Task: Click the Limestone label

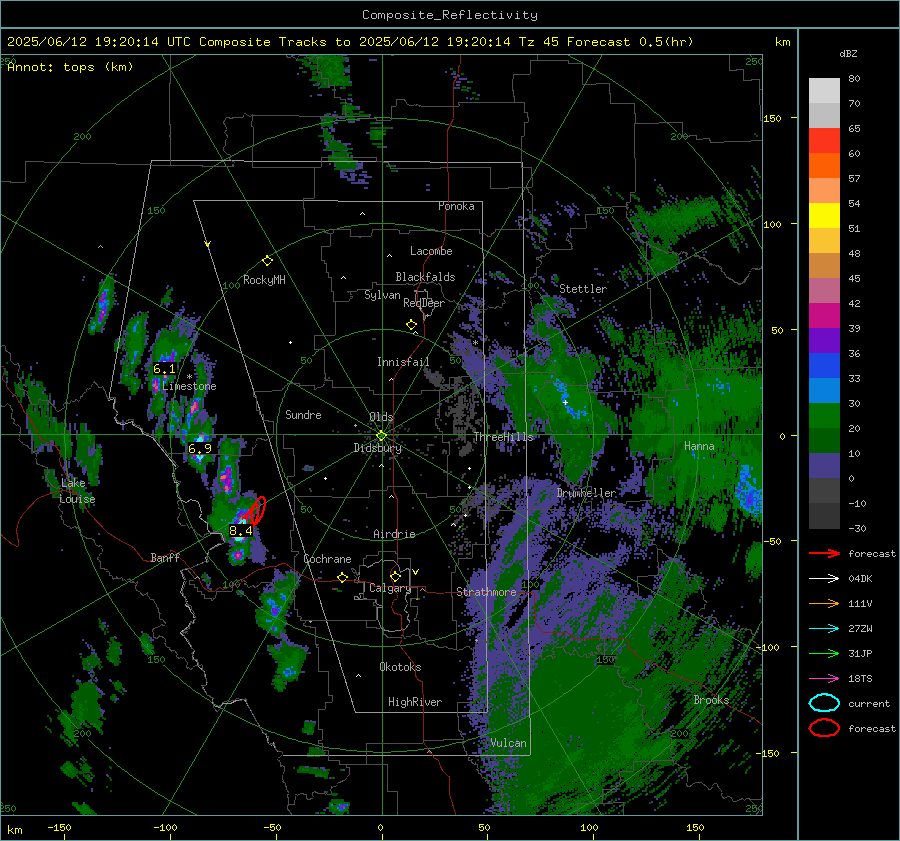Action: pos(189,386)
